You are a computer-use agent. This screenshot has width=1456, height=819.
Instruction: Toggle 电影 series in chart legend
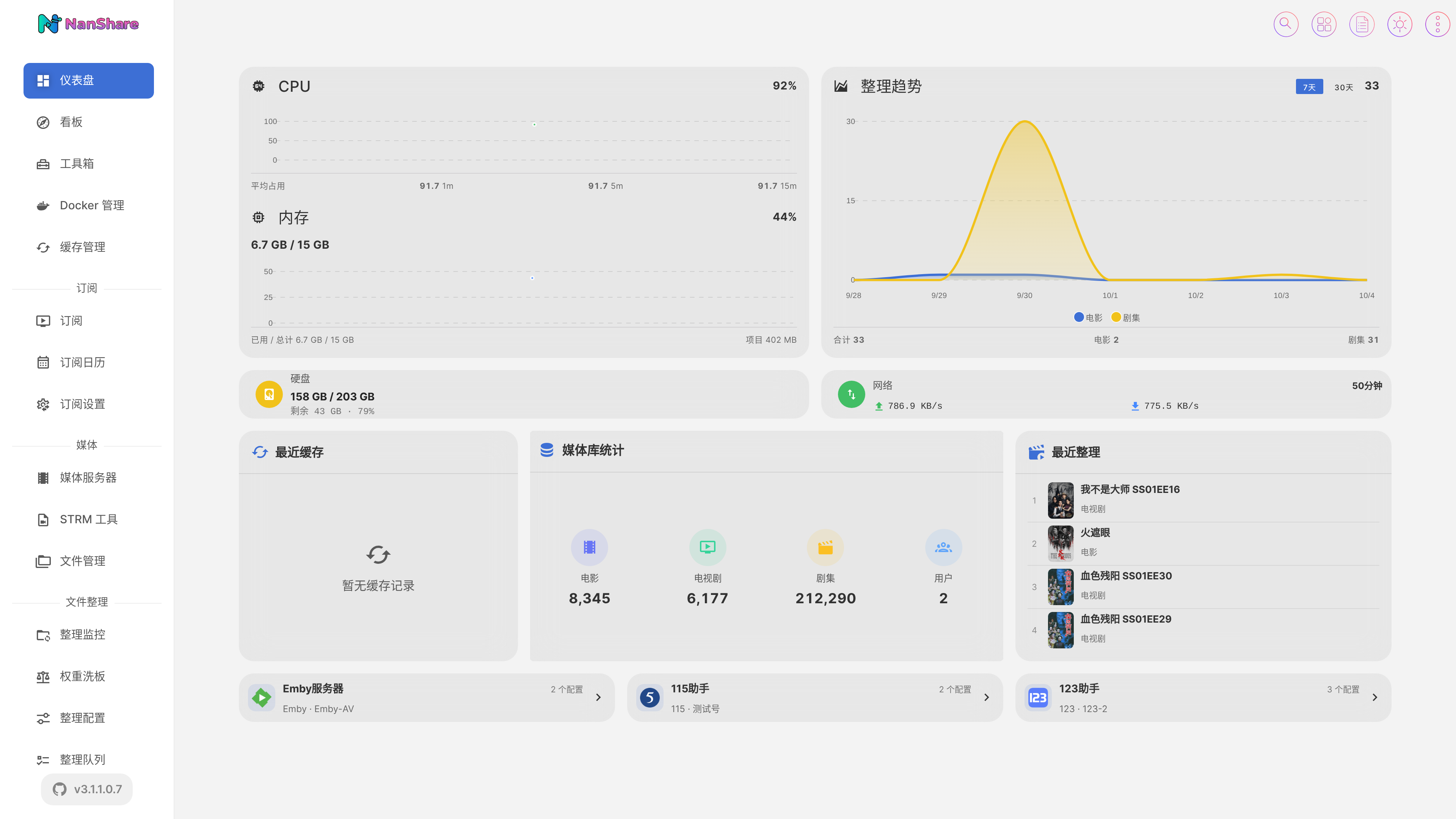[1089, 318]
